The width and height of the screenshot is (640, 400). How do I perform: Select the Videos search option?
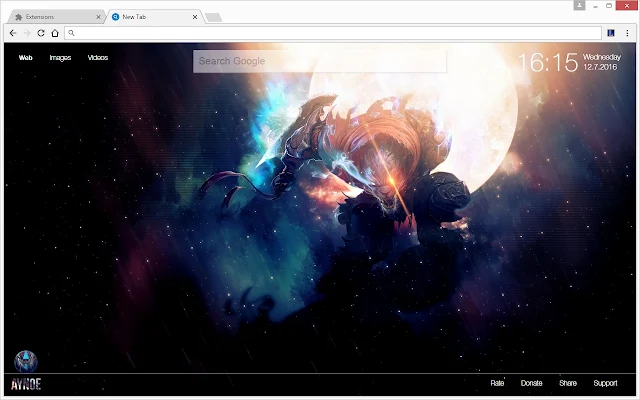coord(98,58)
